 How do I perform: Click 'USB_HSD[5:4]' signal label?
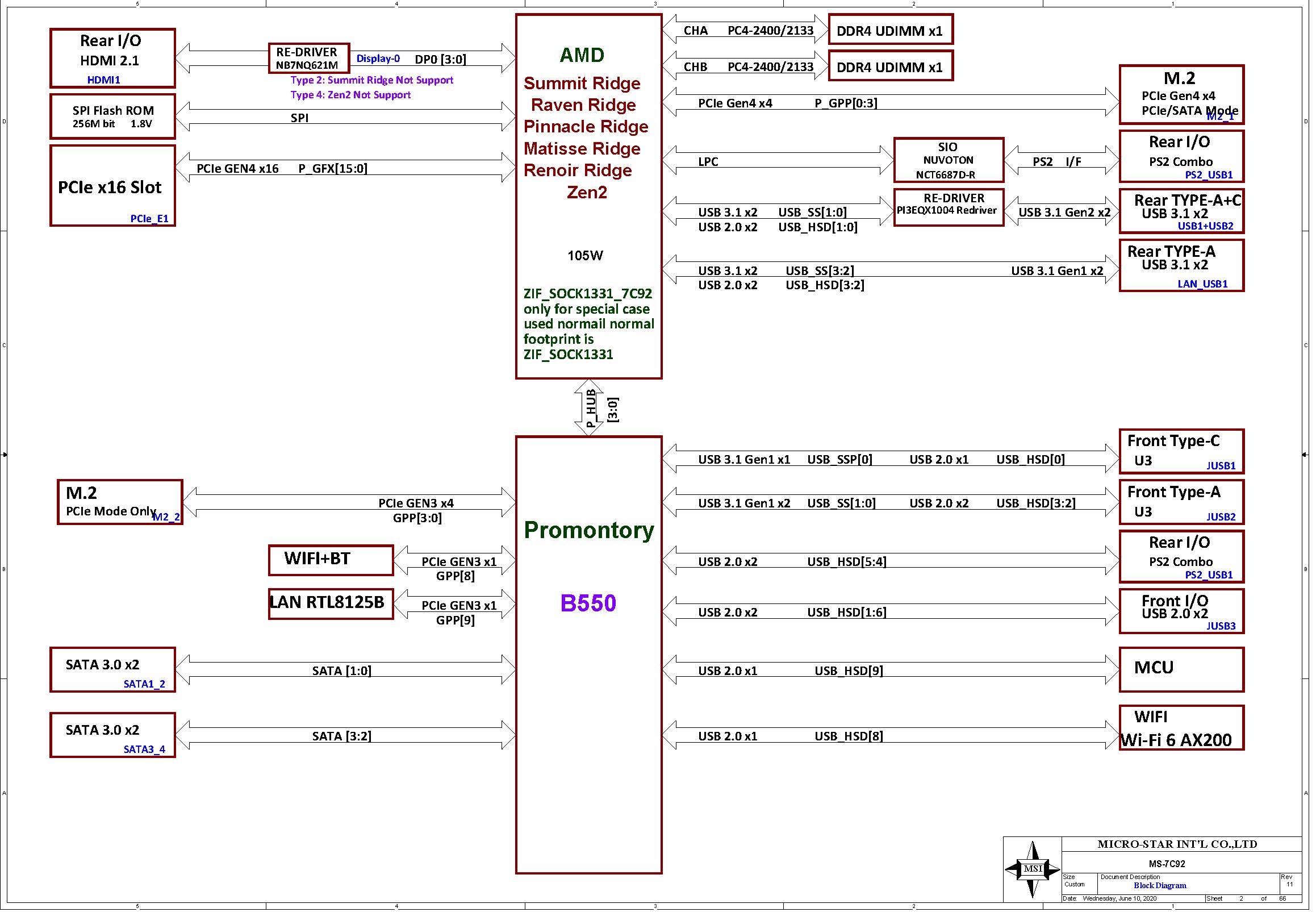[847, 562]
